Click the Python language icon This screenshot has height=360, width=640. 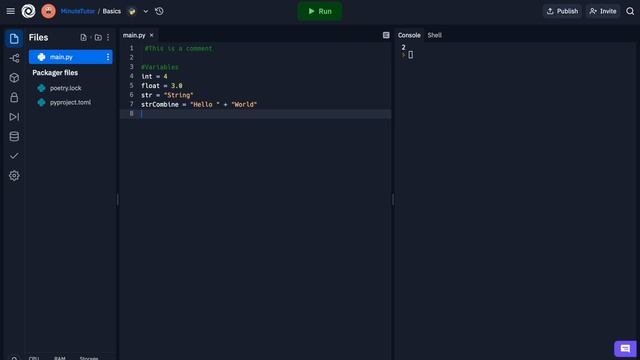[x=132, y=11]
